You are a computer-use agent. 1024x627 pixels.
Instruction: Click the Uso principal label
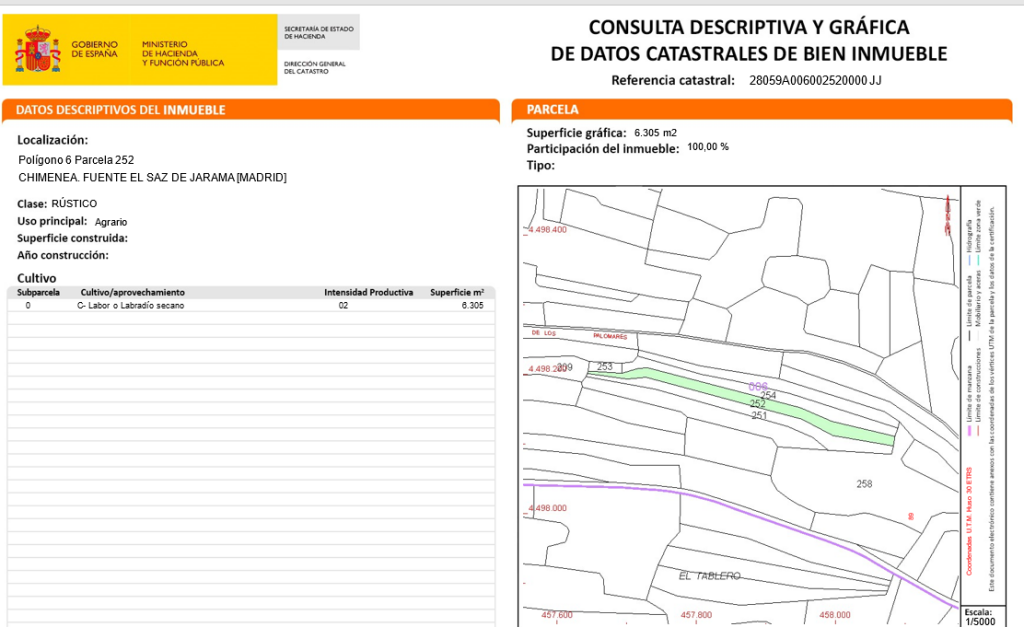click(x=52, y=221)
